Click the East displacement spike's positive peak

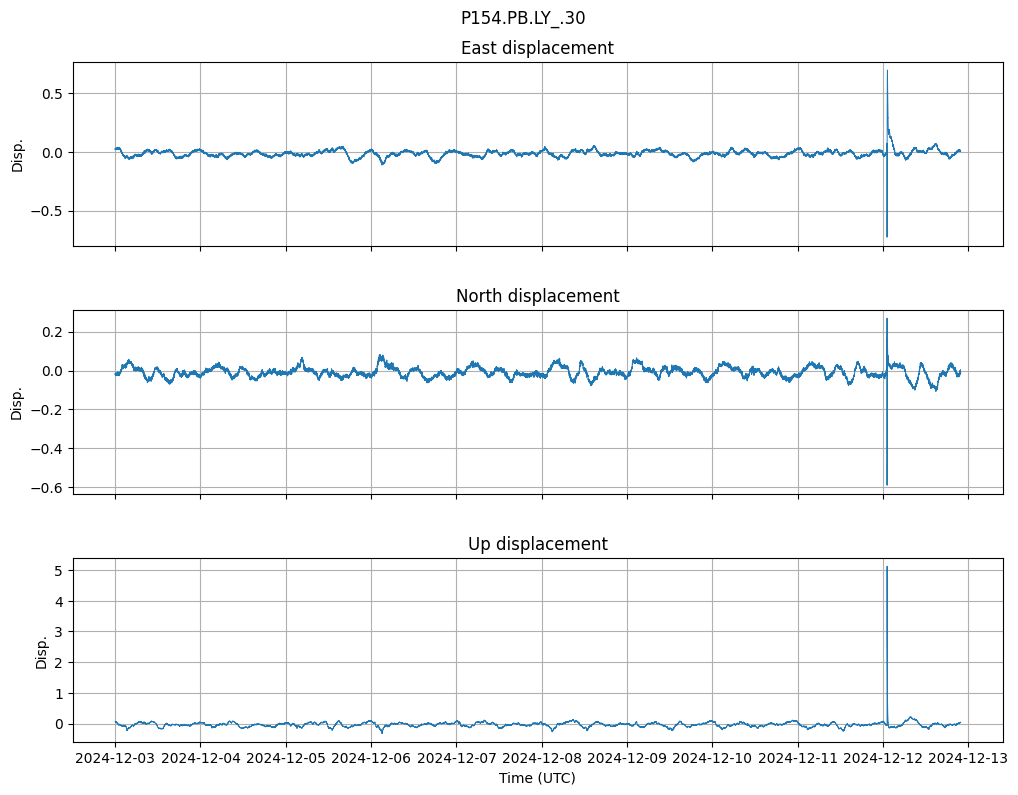tap(887, 72)
